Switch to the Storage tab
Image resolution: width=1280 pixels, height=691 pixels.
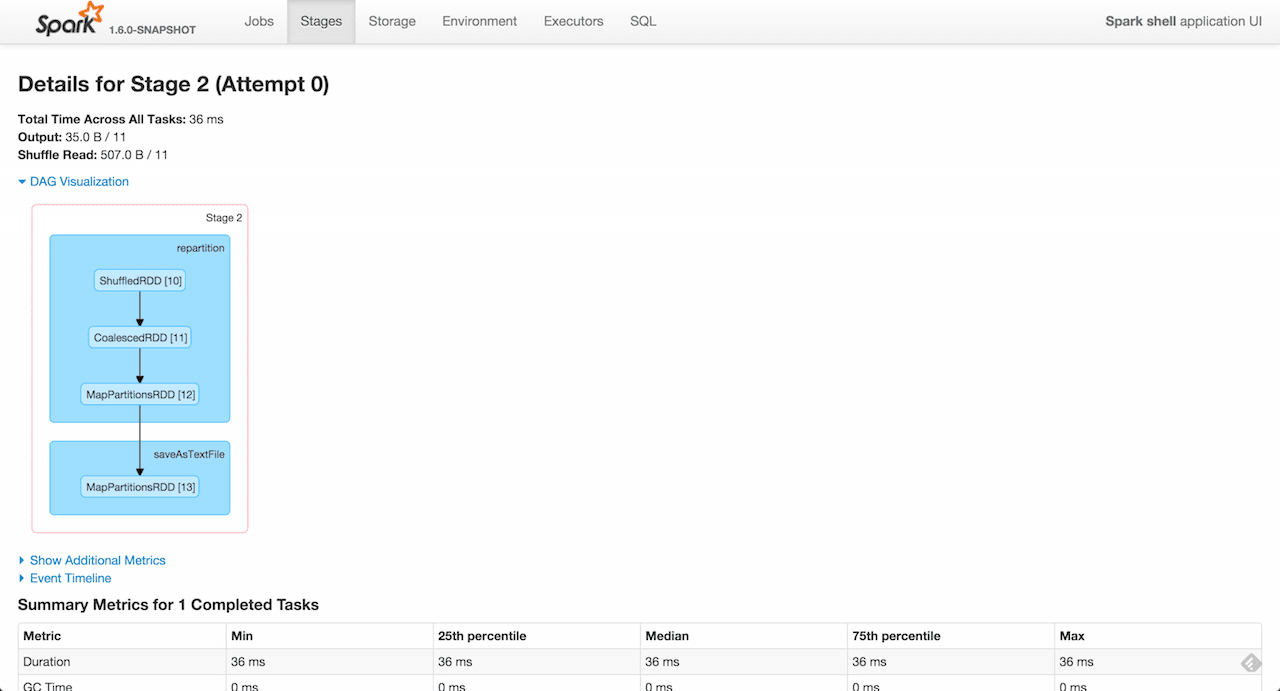click(x=392, y=21)
